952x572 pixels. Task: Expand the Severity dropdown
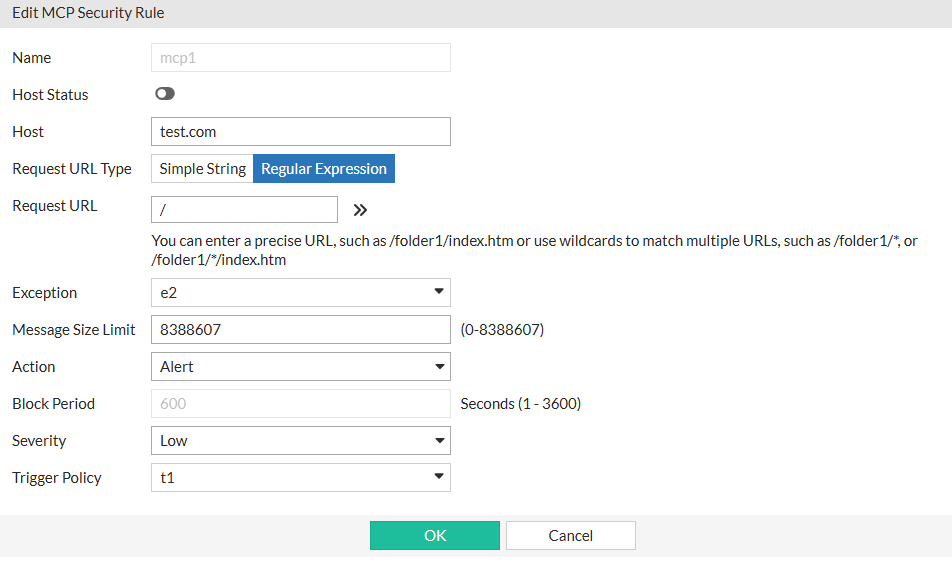pyautogui.click(x=300, y=441)
